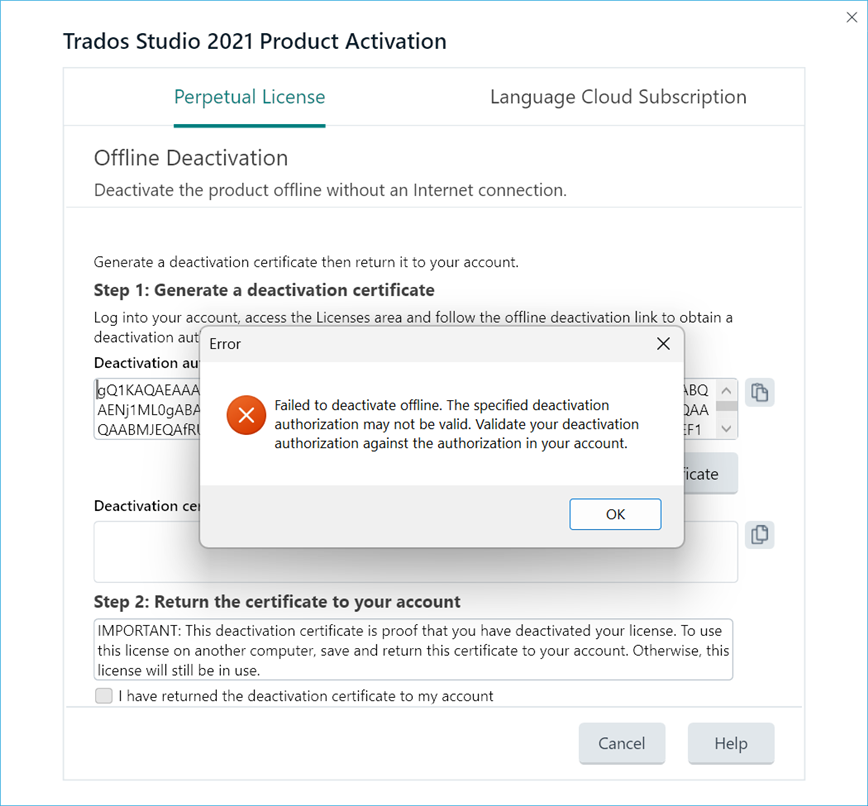Click the 'Failed to deactivate offline' message
The height and width of the screenshot is (806, 868).
pos(457,424)
